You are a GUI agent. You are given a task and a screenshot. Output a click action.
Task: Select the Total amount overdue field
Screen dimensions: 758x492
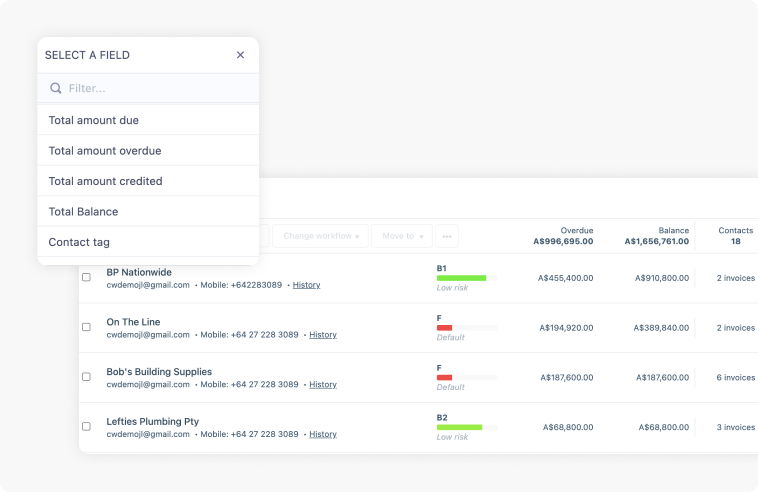click(x=105, y=151)
